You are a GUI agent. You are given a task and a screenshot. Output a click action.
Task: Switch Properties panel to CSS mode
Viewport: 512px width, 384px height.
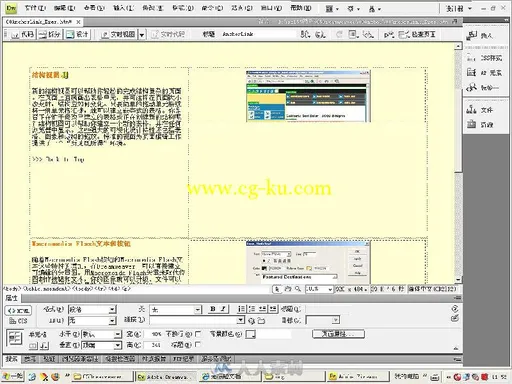click(x=18, y=321)
